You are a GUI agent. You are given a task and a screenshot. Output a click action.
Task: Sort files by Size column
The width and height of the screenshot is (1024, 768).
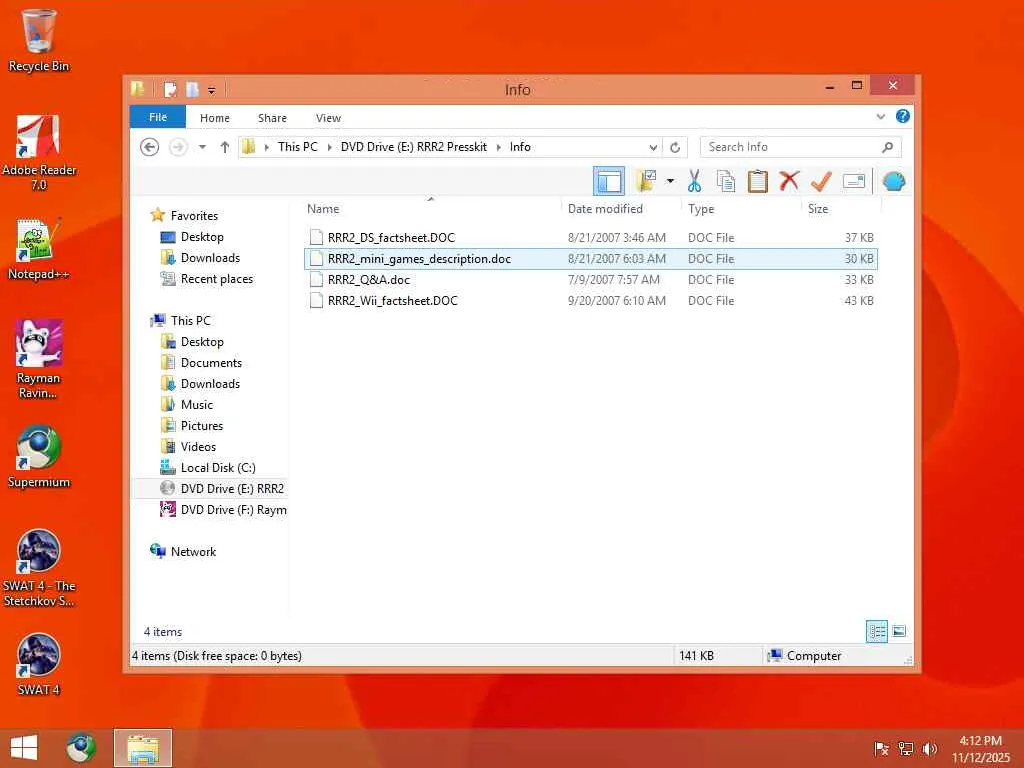(818, 209)
